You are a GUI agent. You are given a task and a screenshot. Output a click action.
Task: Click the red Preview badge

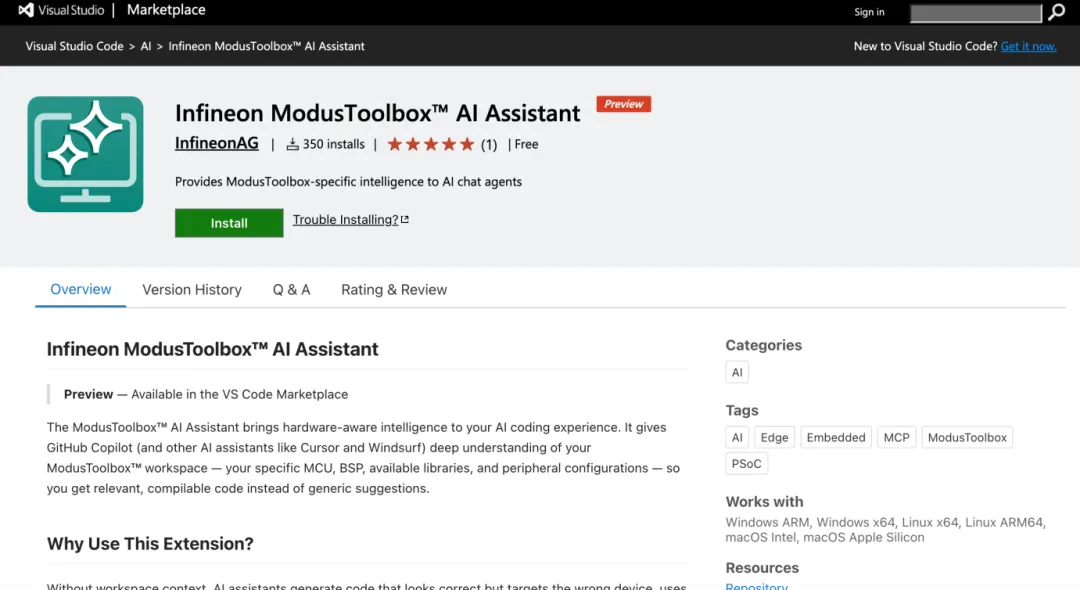click(623, 104)
